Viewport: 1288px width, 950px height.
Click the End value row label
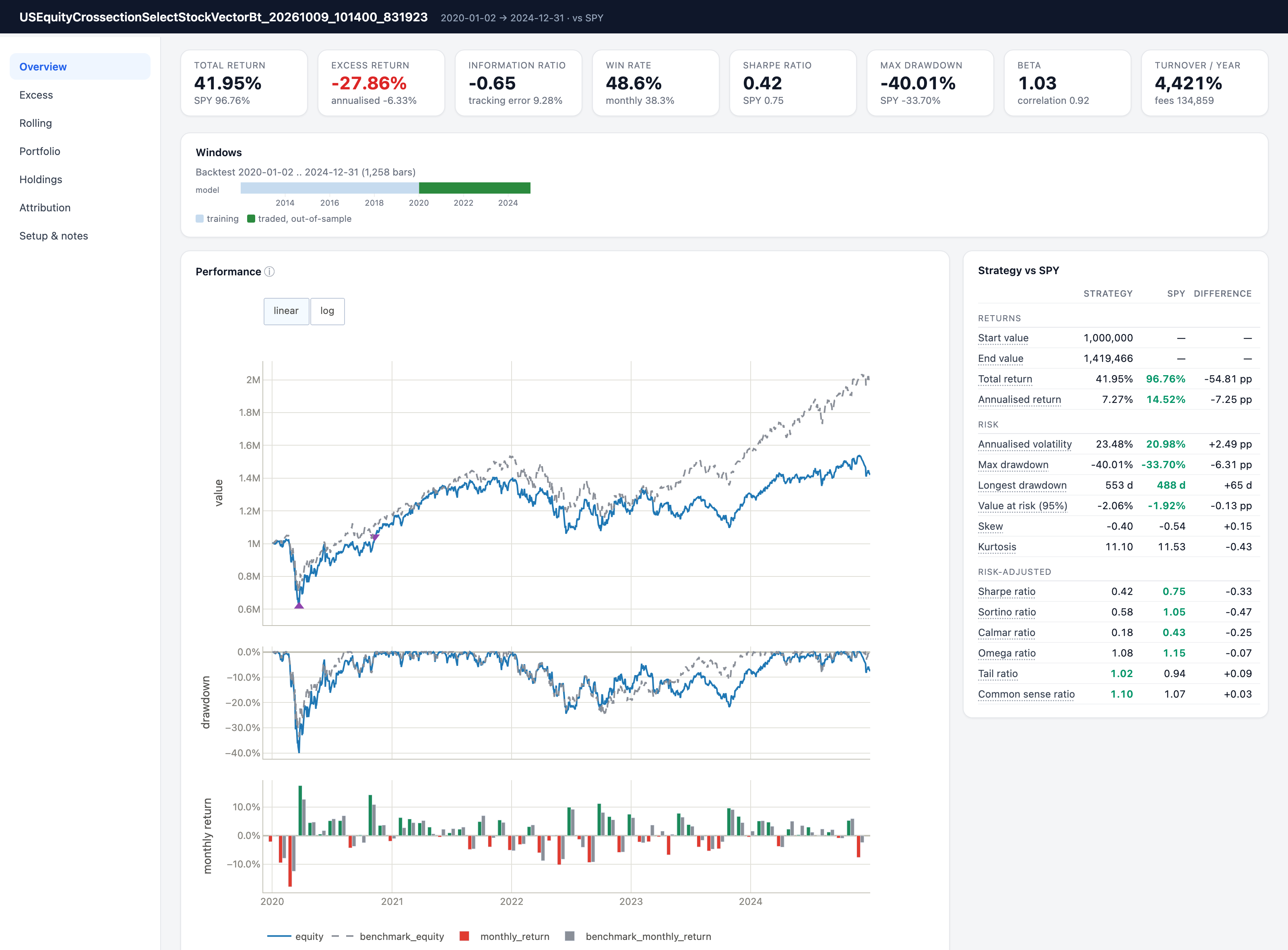[1001, 358]
